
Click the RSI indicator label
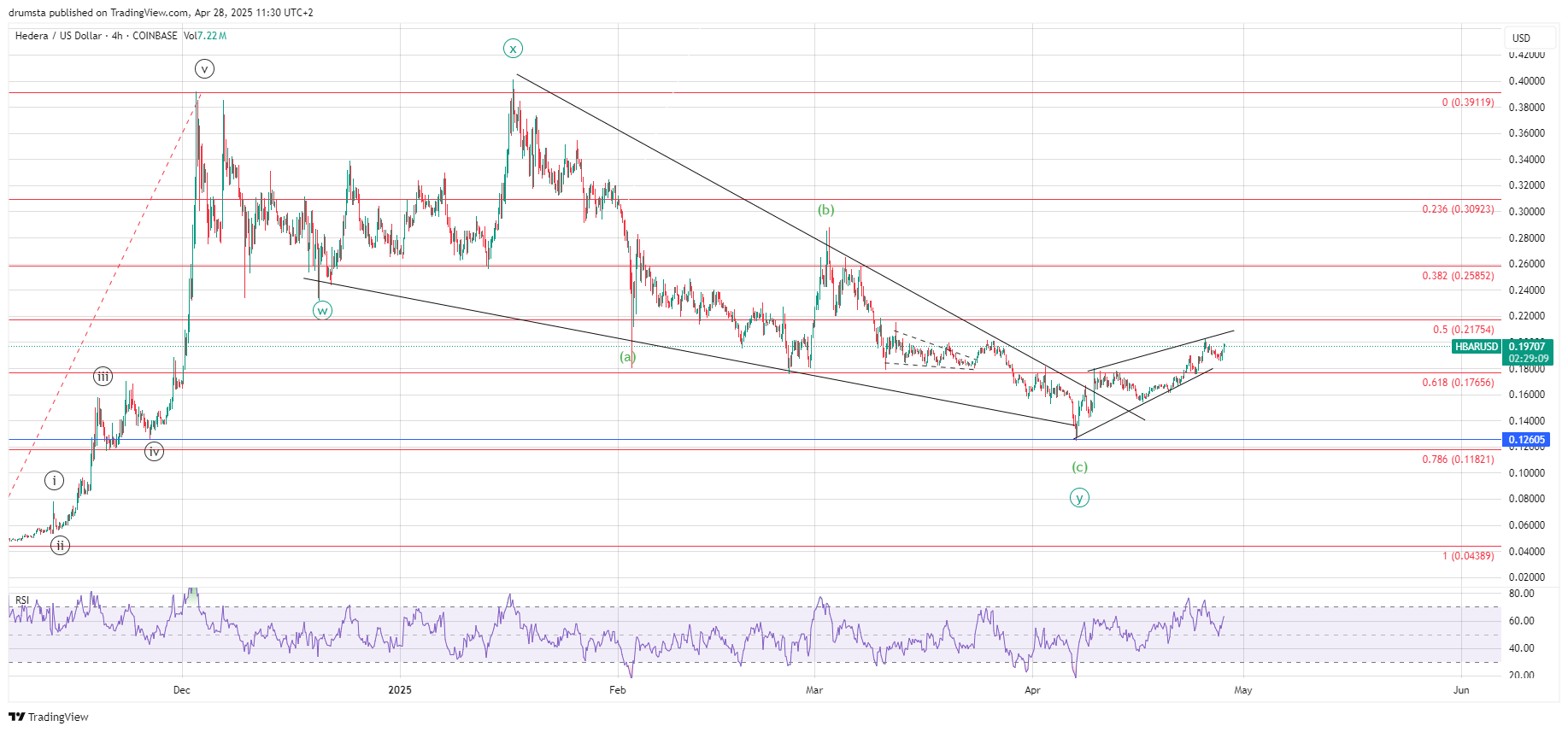(x=22, y=600)
